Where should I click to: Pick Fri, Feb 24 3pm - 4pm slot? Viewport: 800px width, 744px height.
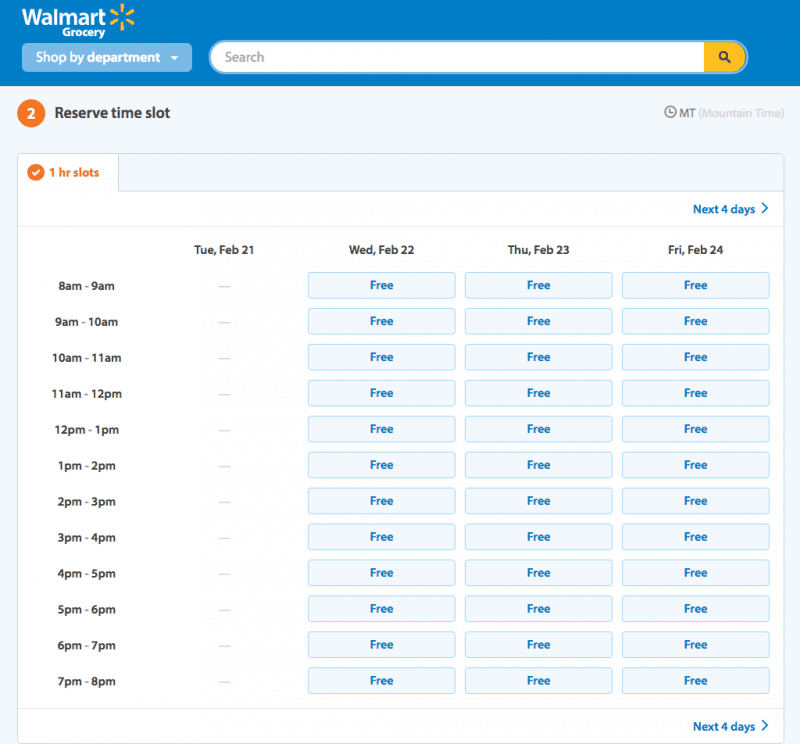[x=696, y=537]
